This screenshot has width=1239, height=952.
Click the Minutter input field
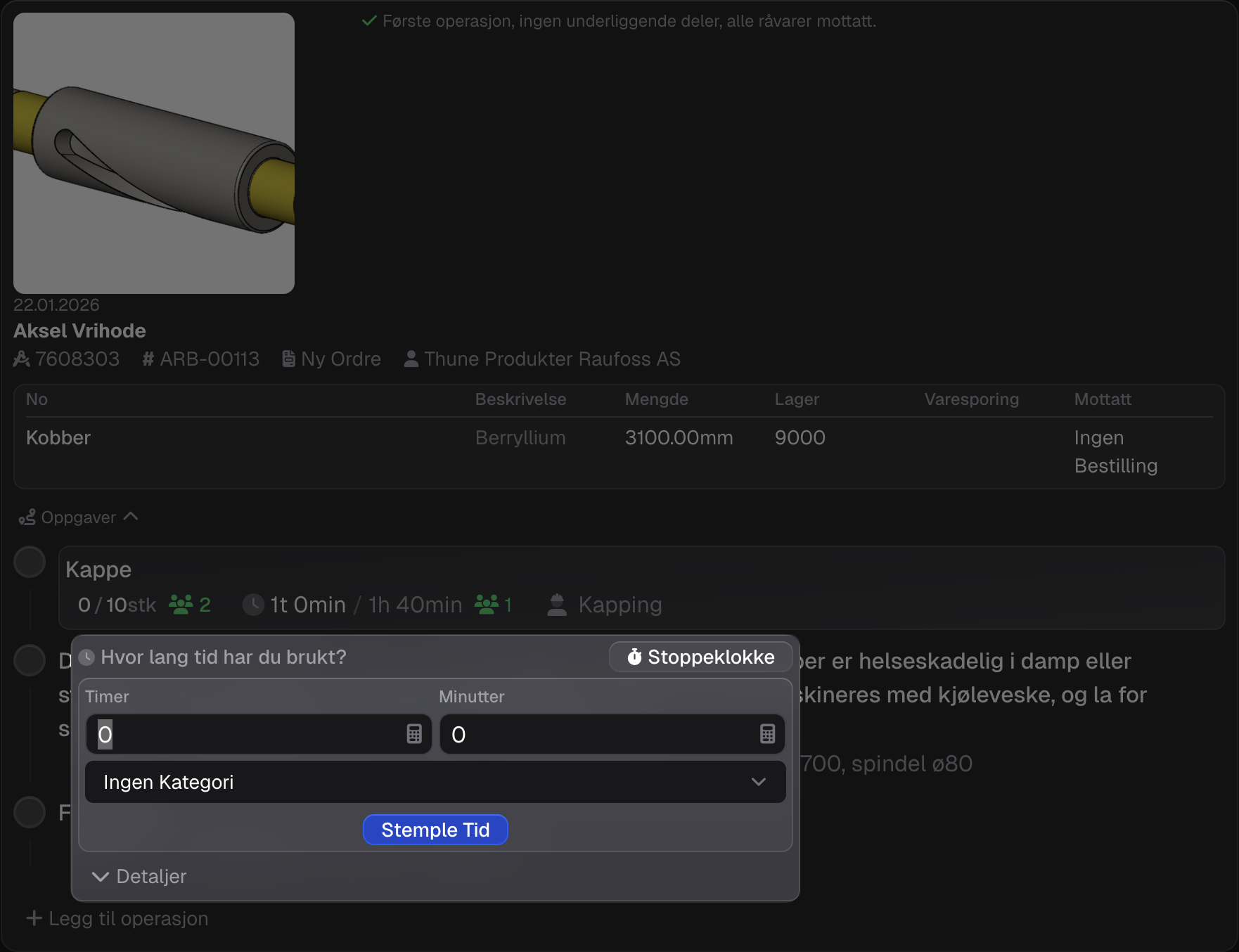click(x=598, y=734)
